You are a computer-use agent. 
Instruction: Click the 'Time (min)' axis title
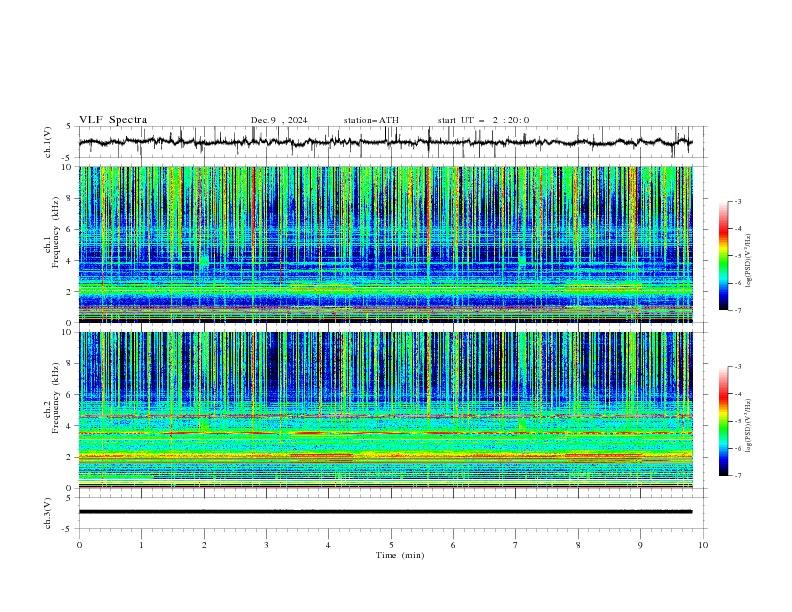pyautogui.click(x=400, y=555)
